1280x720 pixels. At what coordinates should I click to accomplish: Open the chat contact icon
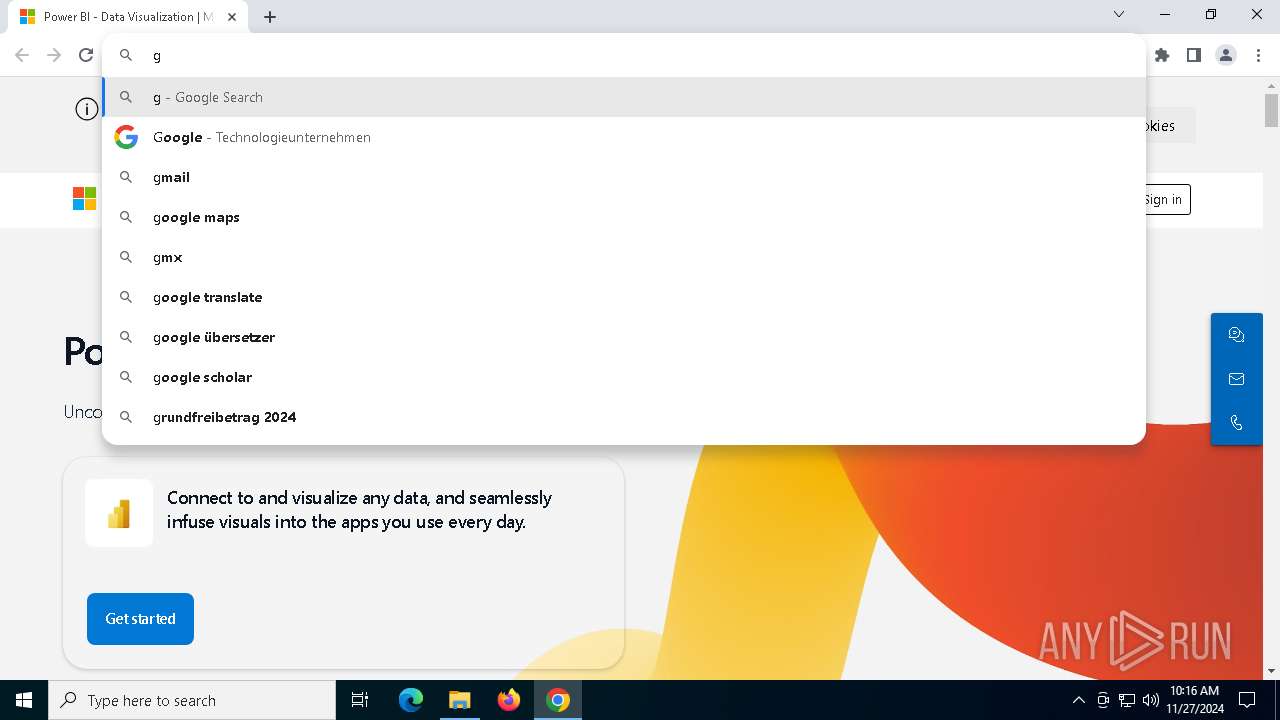(x=1236, y=335)
